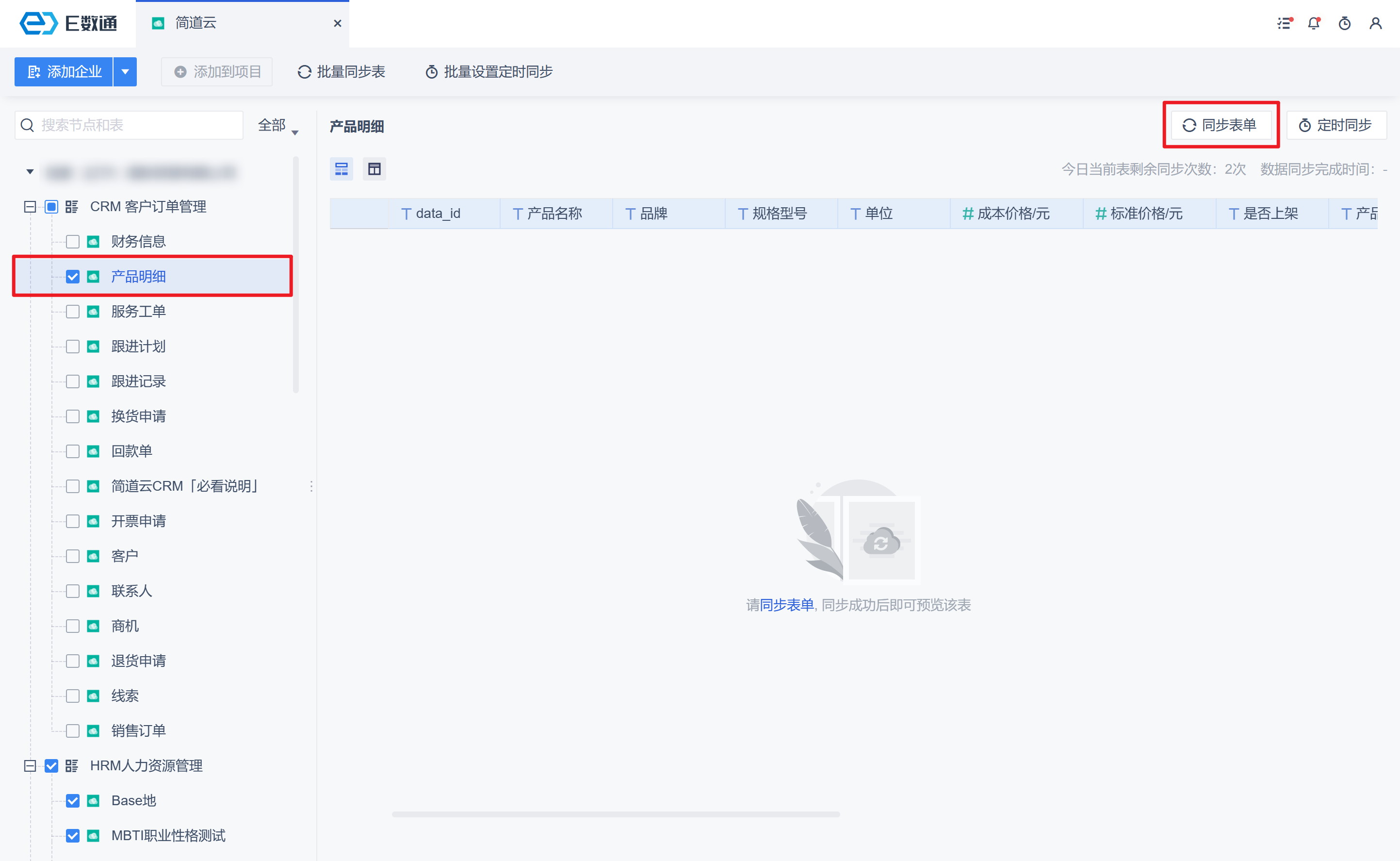Open the user account icon
Viewport: 1400px width, 861px height.
coord(1376,23)
